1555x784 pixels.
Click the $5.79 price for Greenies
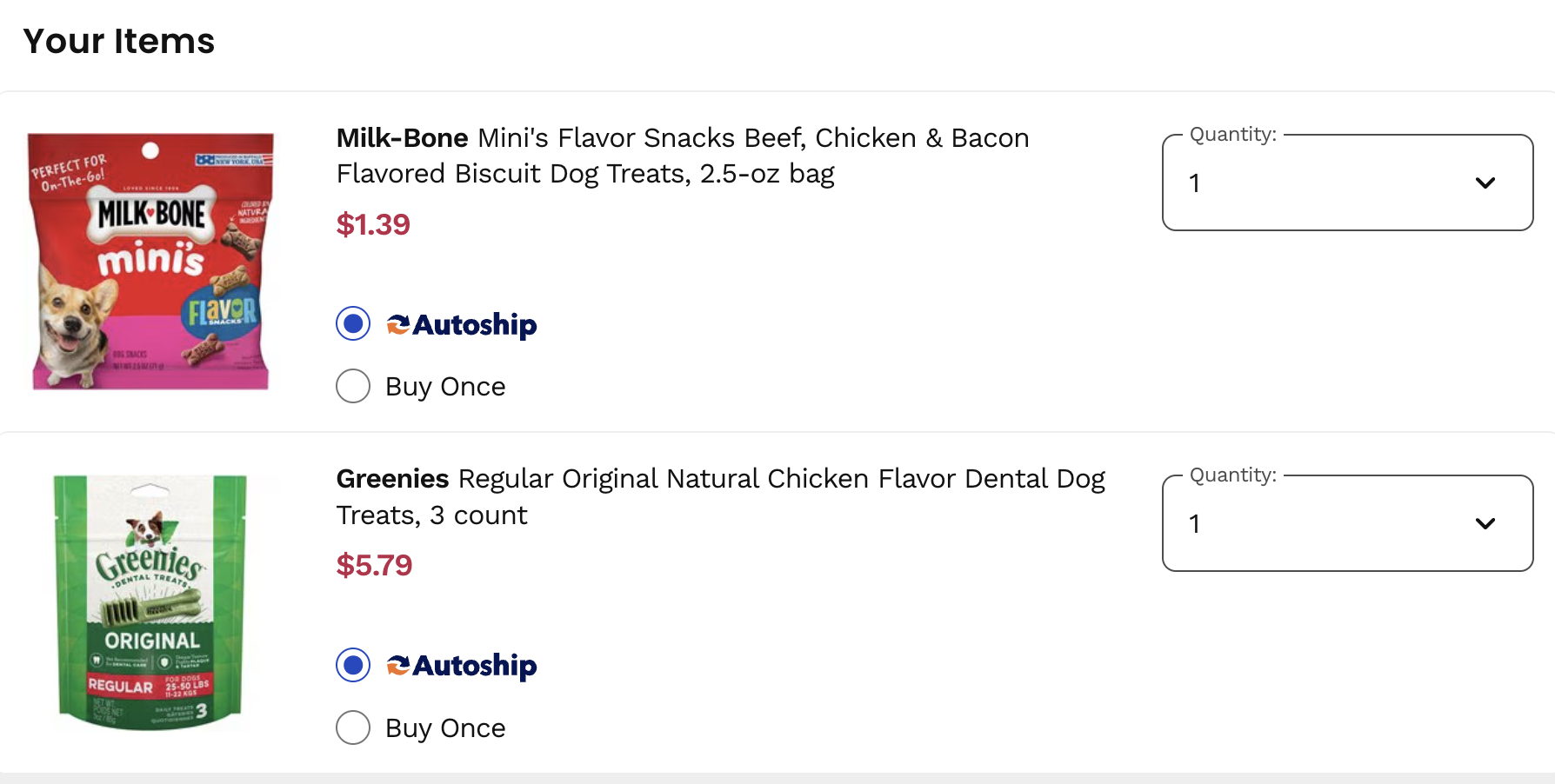pyautogui.click(x=375, y=565)
